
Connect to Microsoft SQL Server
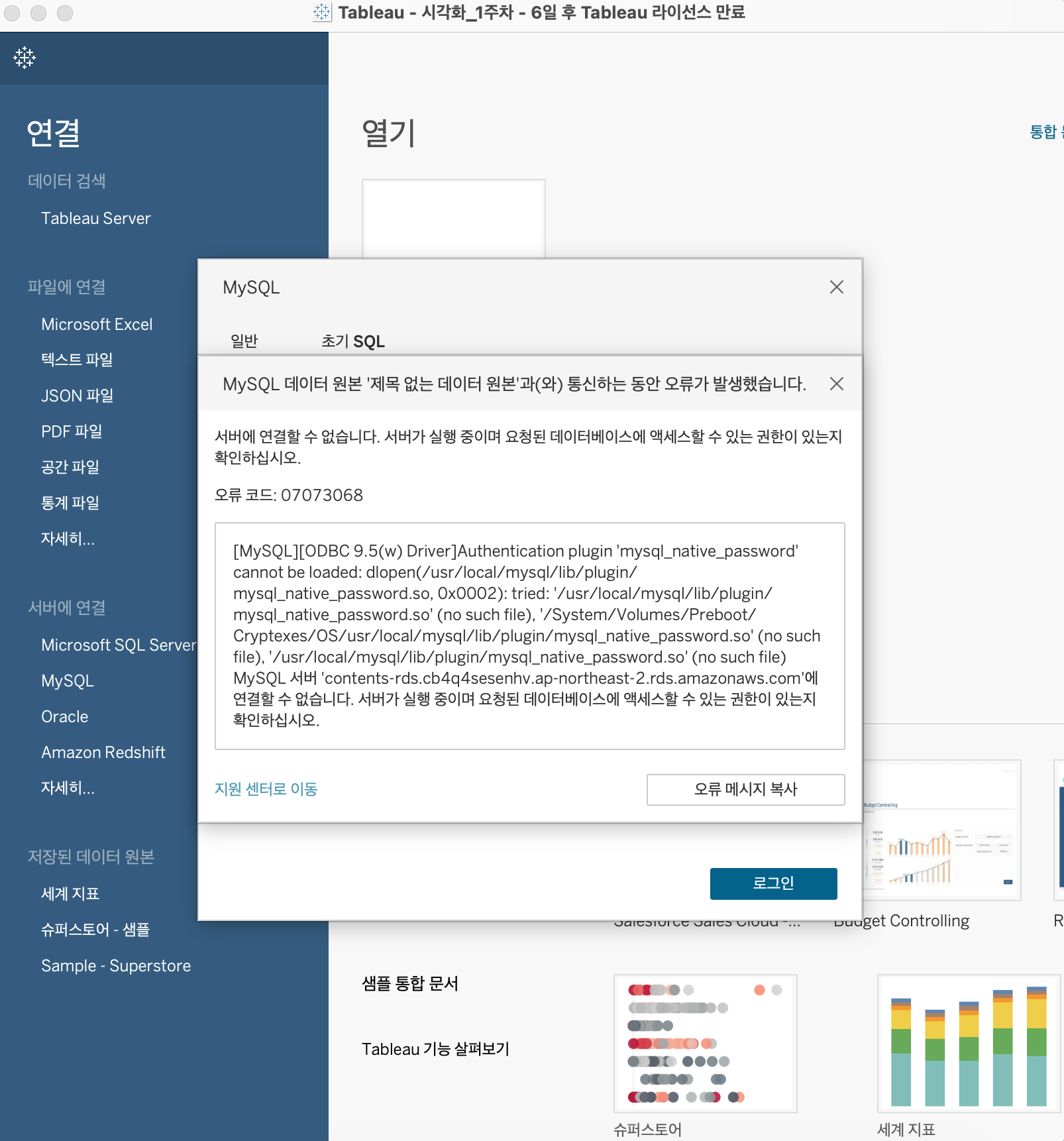pos(119,645)
